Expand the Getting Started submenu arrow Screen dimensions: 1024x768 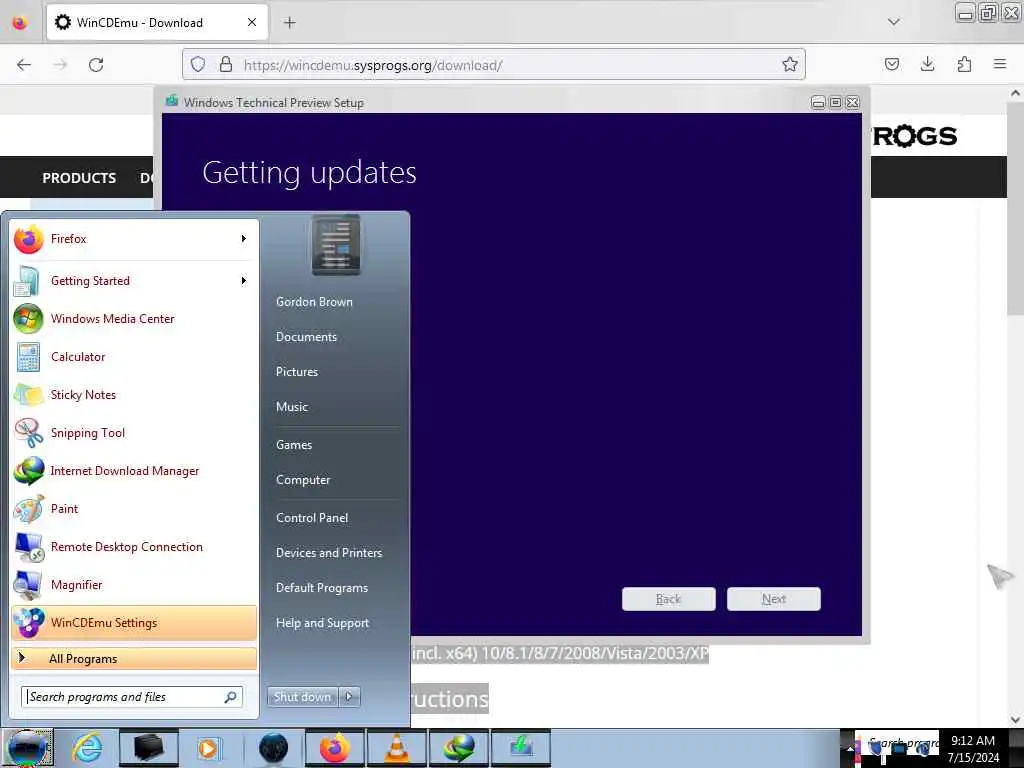tap(244, 281)
